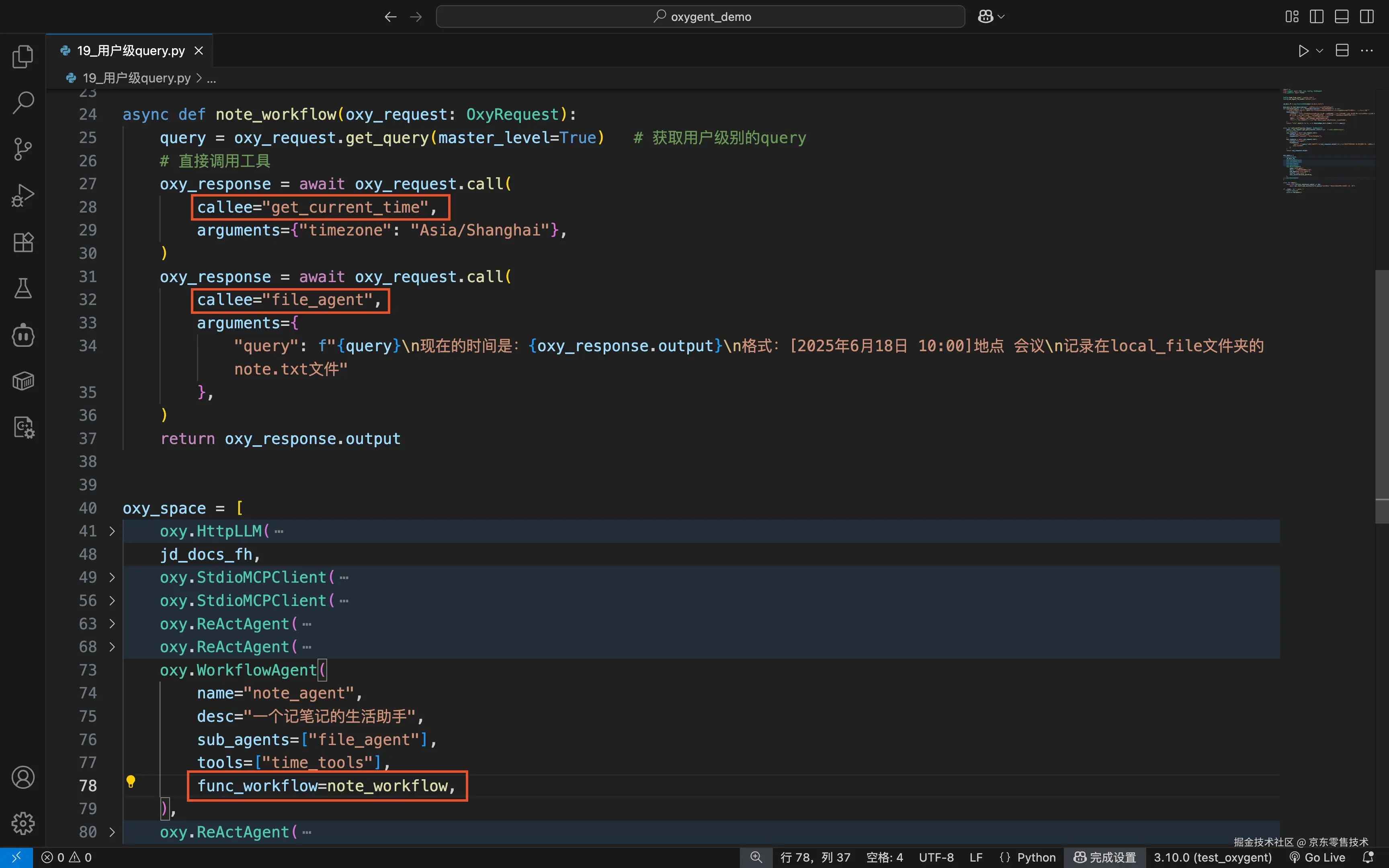Expand the folded oxy.HttpLLM block at line 41
1389x868 pixels.
click(x=113, y=531)
